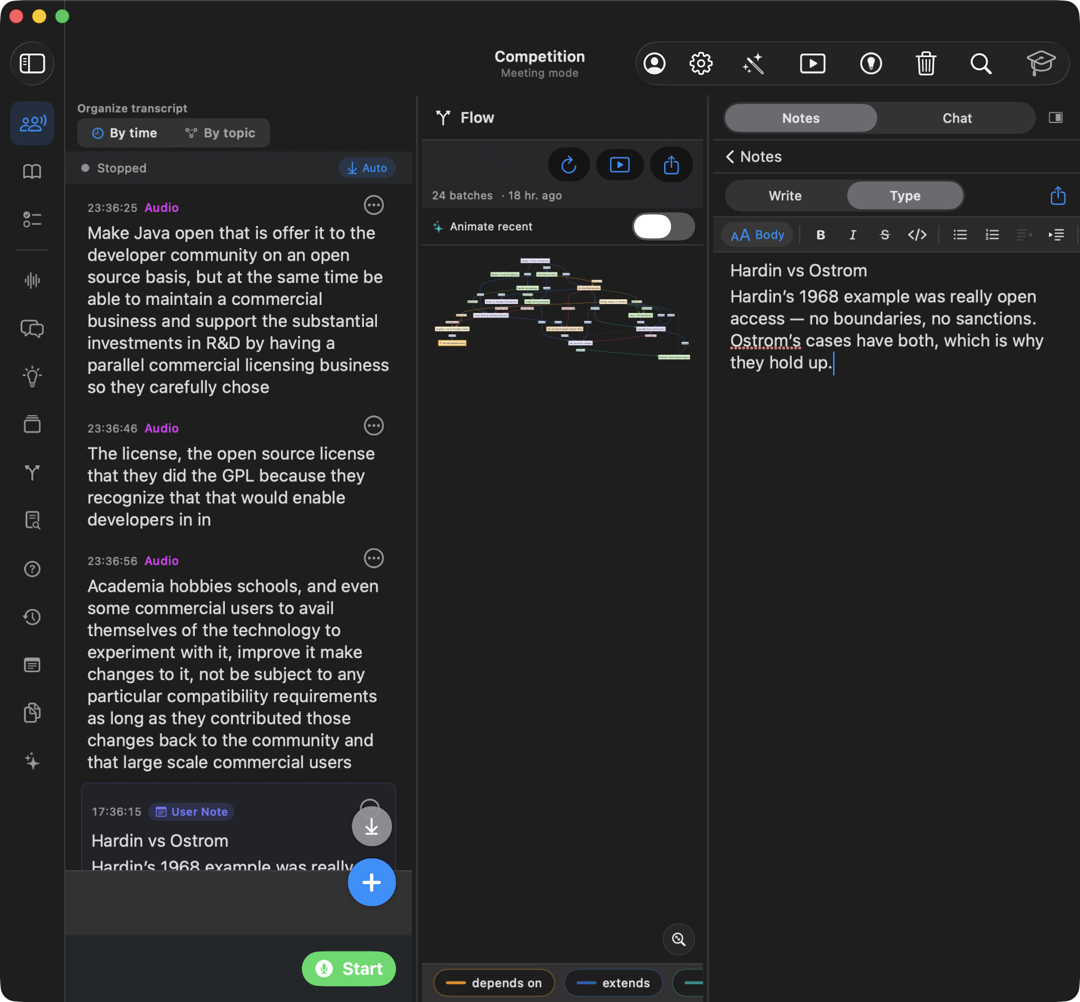The image size is (1080, 1002).
Task: Open search magnifier in top toolbar
Action: [x=981, y=63]
